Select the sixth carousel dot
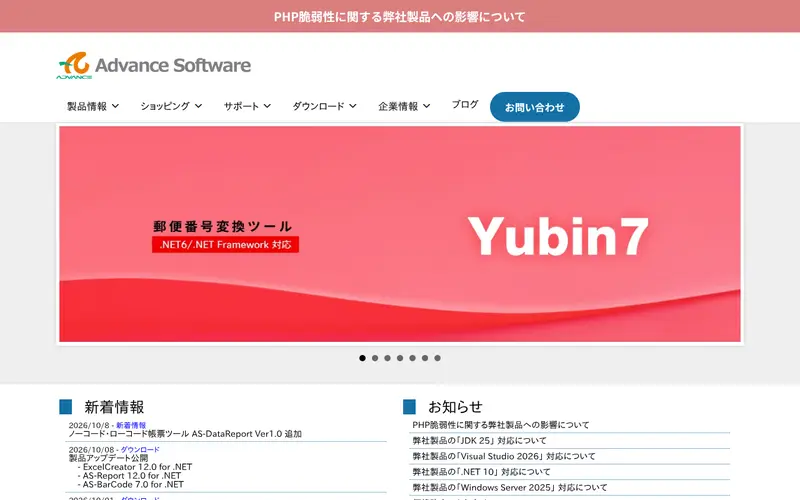 425,358
